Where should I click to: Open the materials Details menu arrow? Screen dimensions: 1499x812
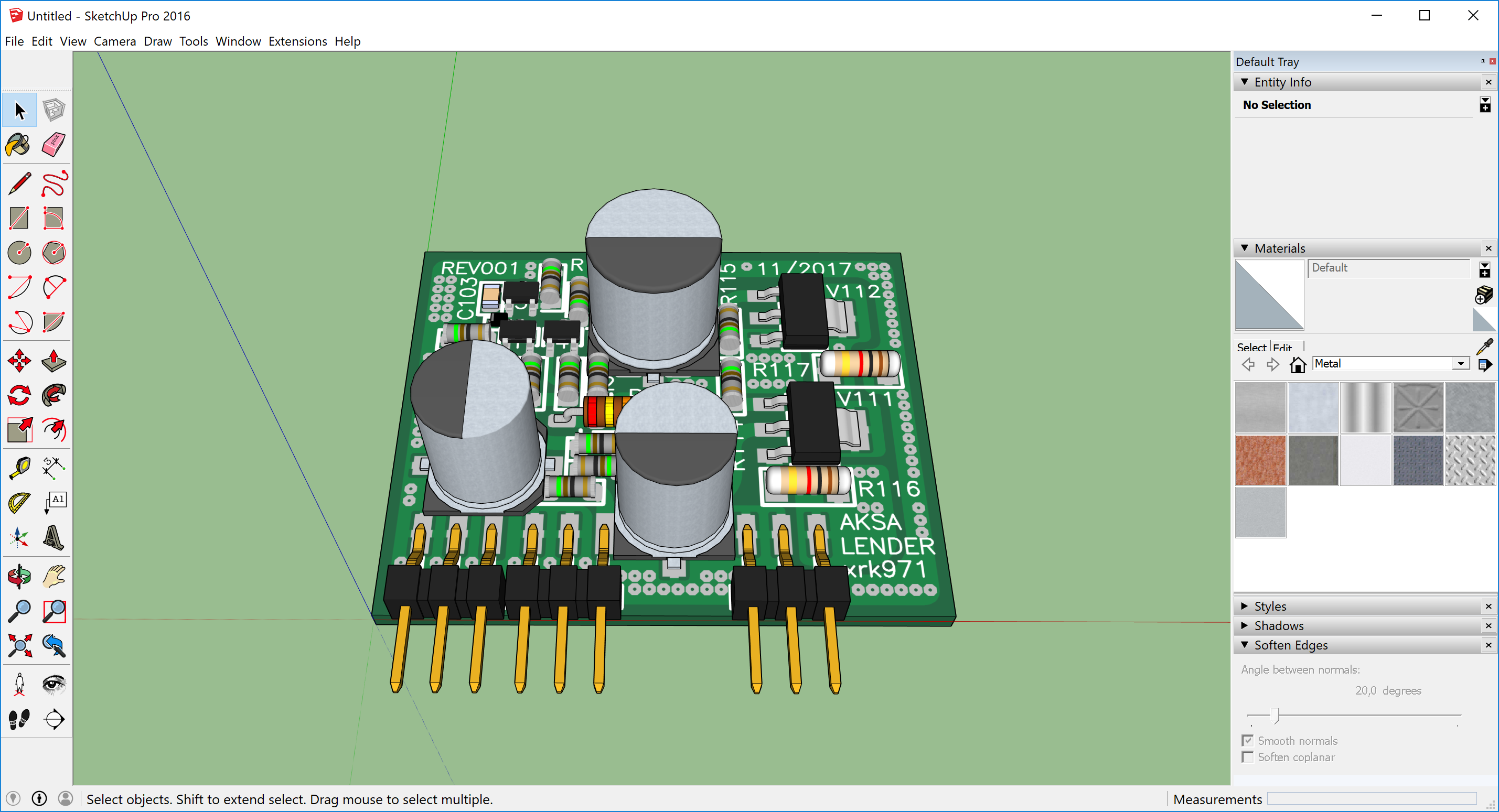click(x=1485, y=365)
